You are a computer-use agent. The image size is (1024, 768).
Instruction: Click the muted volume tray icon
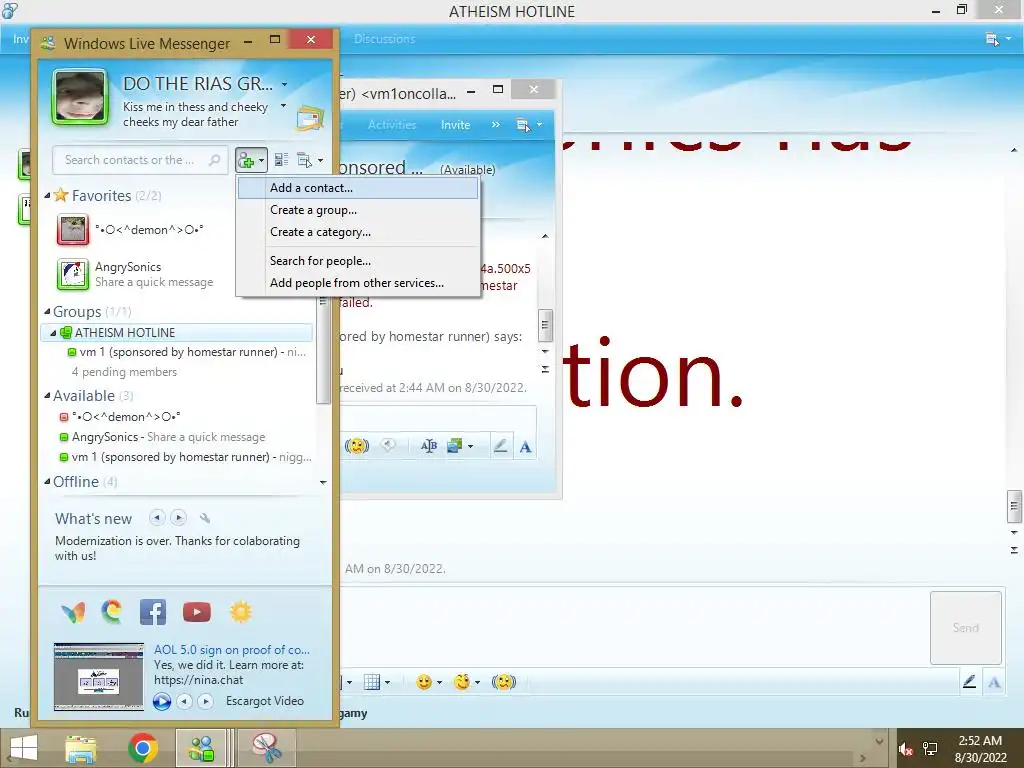[906, 749]
